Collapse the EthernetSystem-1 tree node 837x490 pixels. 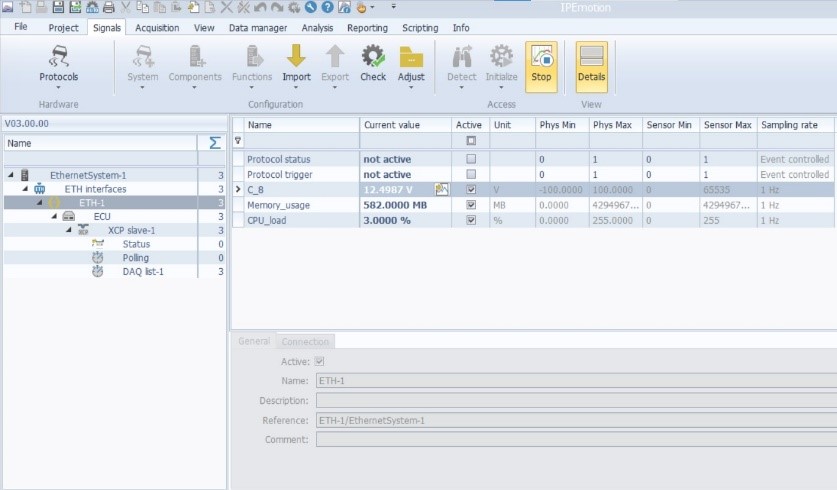tap(10, 175)
